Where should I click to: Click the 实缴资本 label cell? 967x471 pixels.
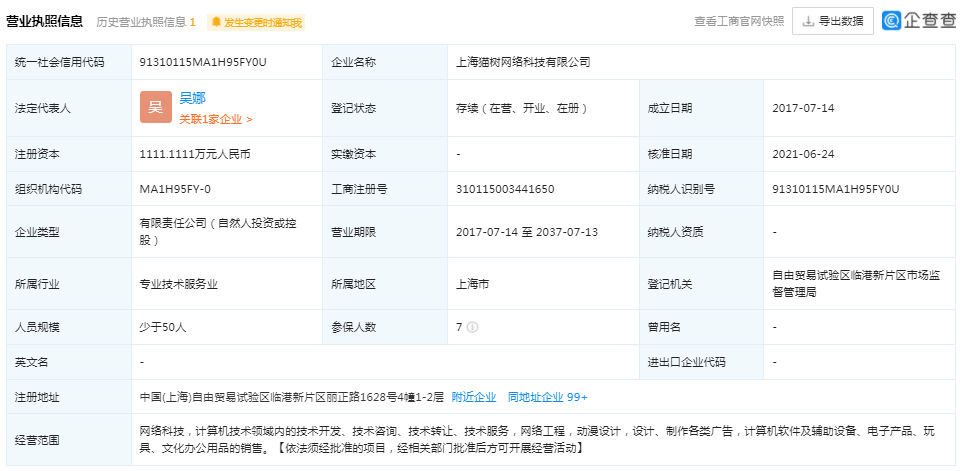[385, 154]
